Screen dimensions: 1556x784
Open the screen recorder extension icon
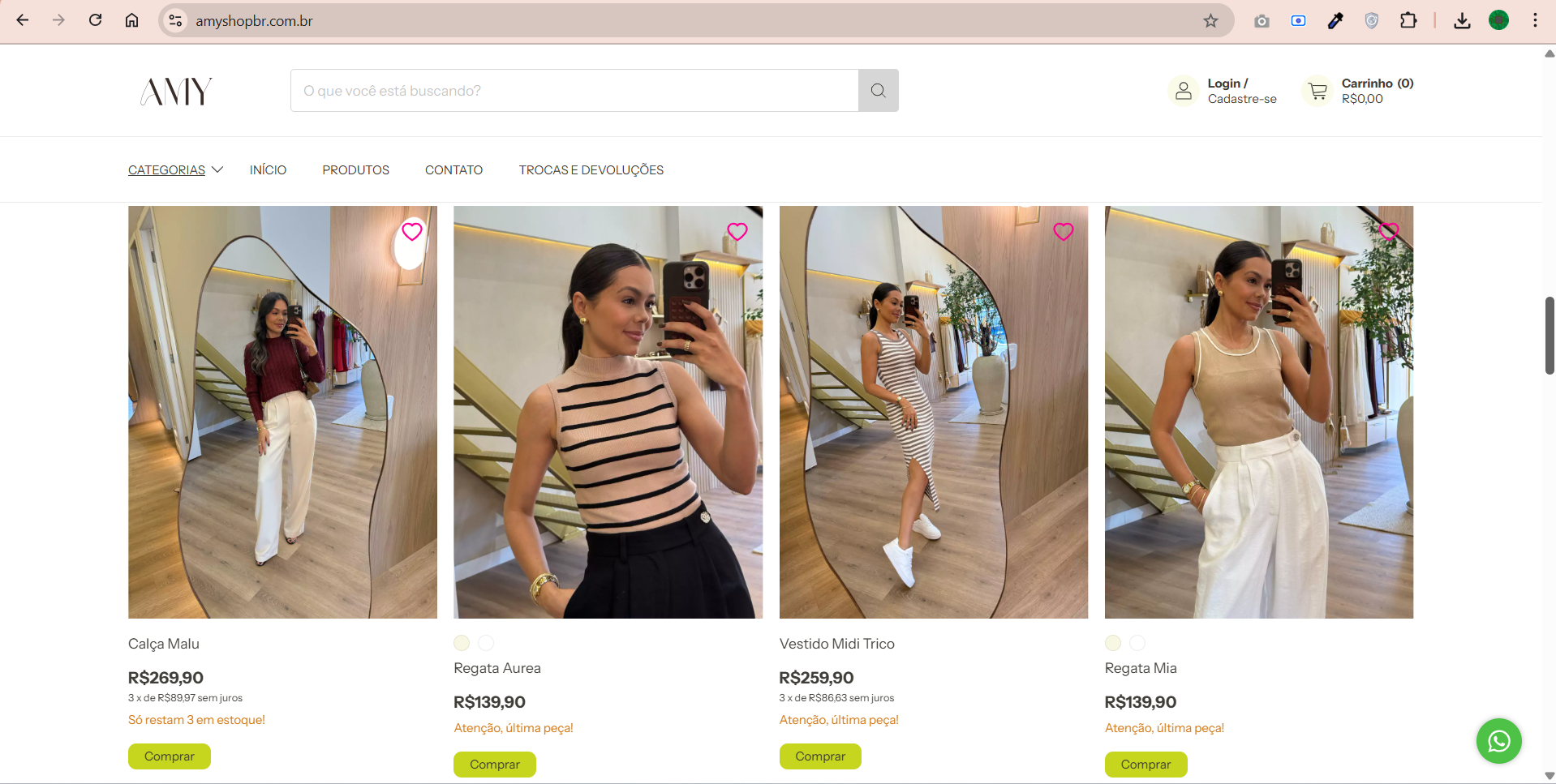(1298, 21)
